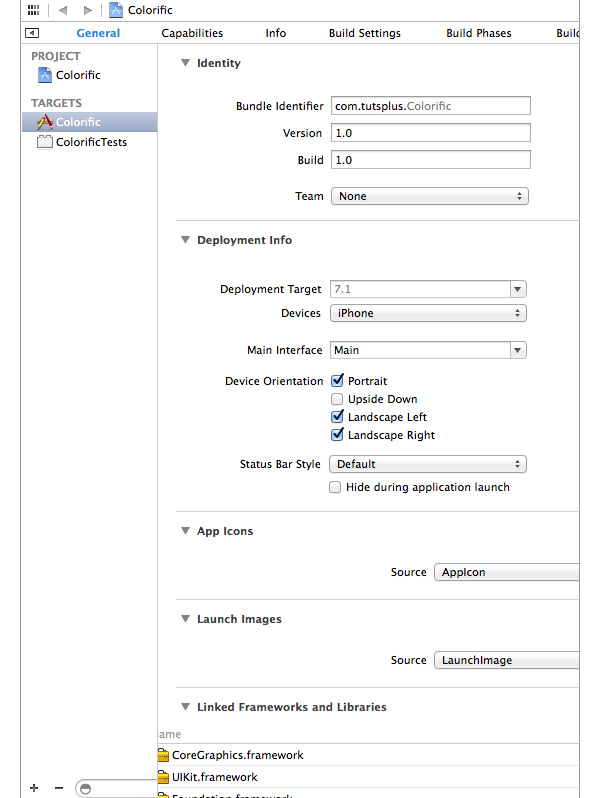The height and width of the screenshot is (798, 600).
Task: Click the filter icon in the search field
Action: 85,788
